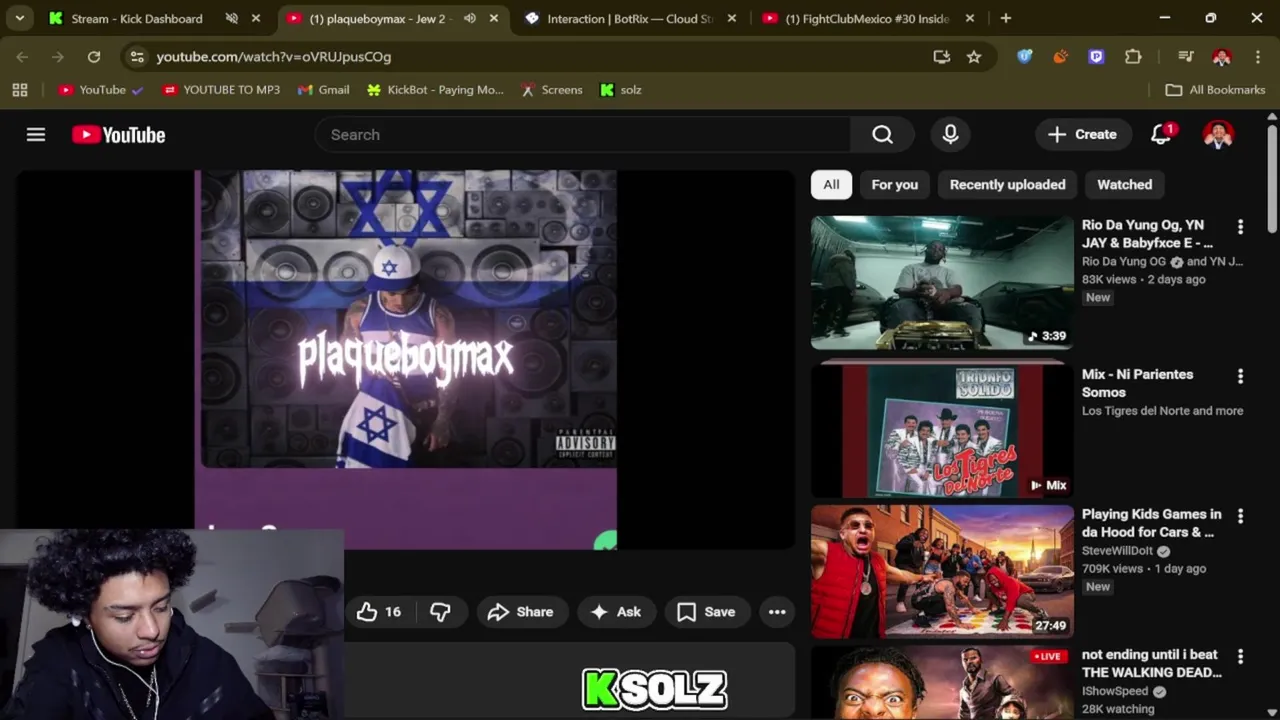Screen dimensions: 1280x720
Task: Open the Ask AI button
Action: (616, 612)
